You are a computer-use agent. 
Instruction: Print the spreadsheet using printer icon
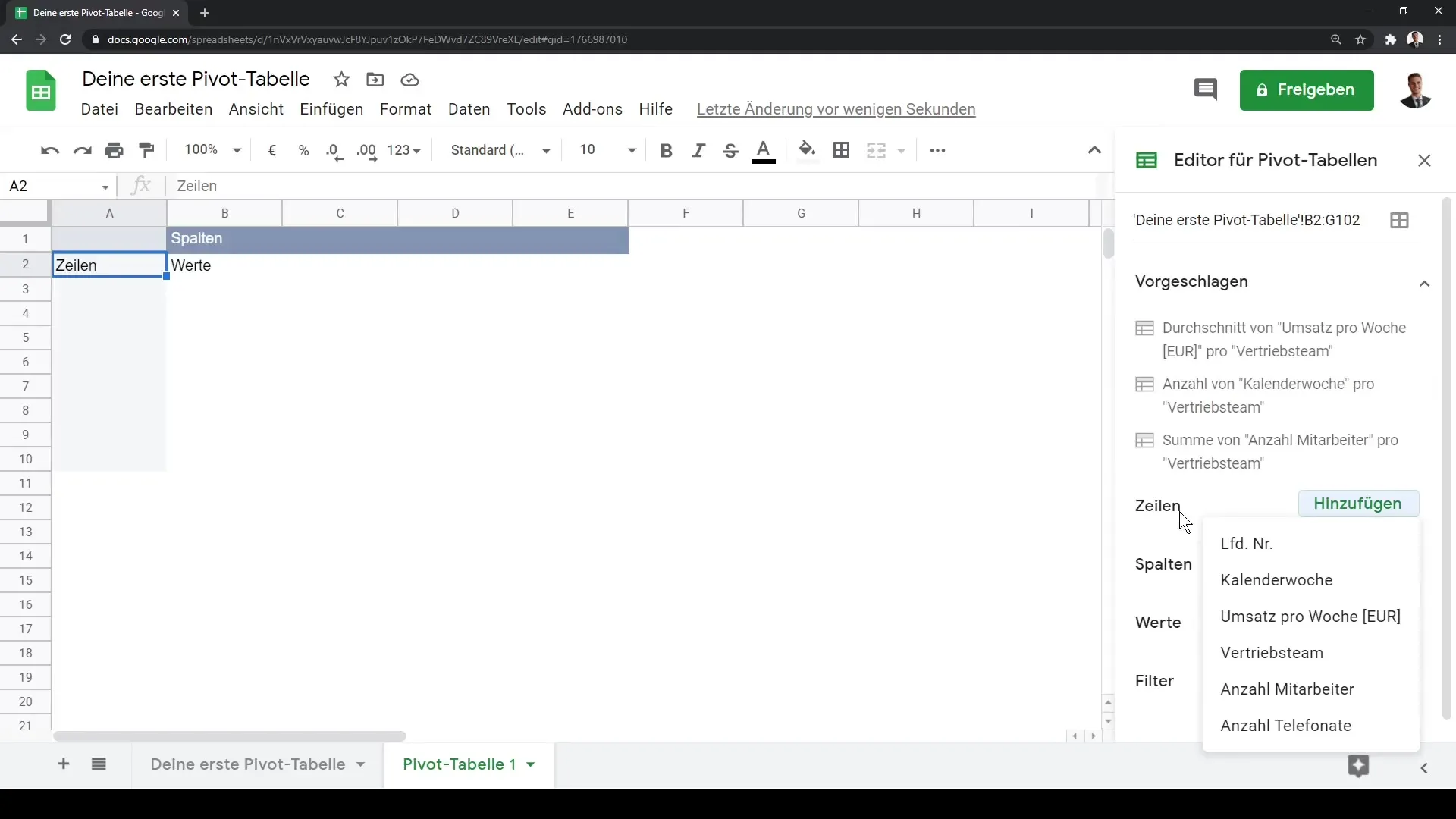(115, 150)
